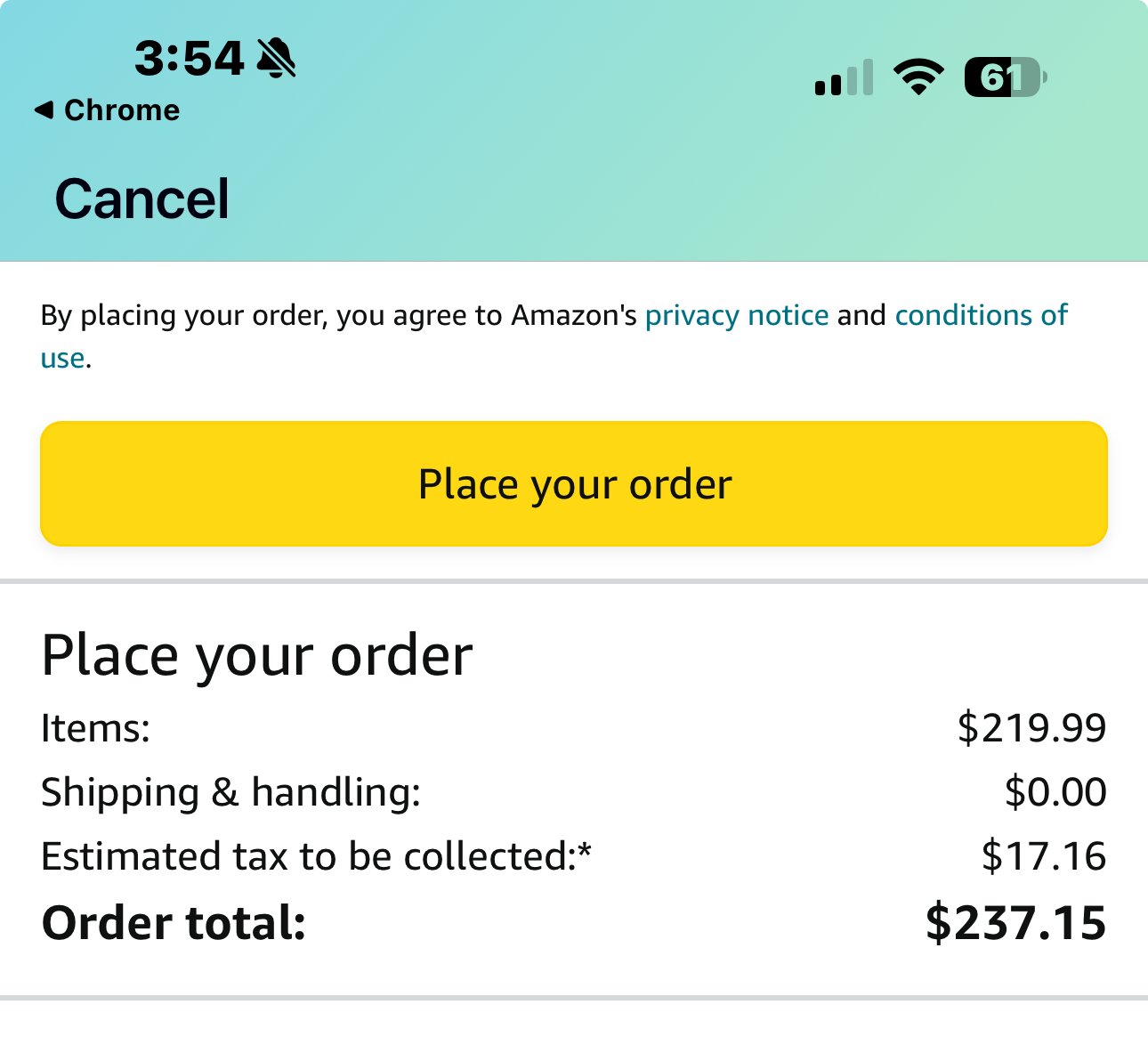The image size is (1148, 1037).
Task: Tap the 3:54 clock in status bar
Action: pyautogui.click(x=190, y=59)
